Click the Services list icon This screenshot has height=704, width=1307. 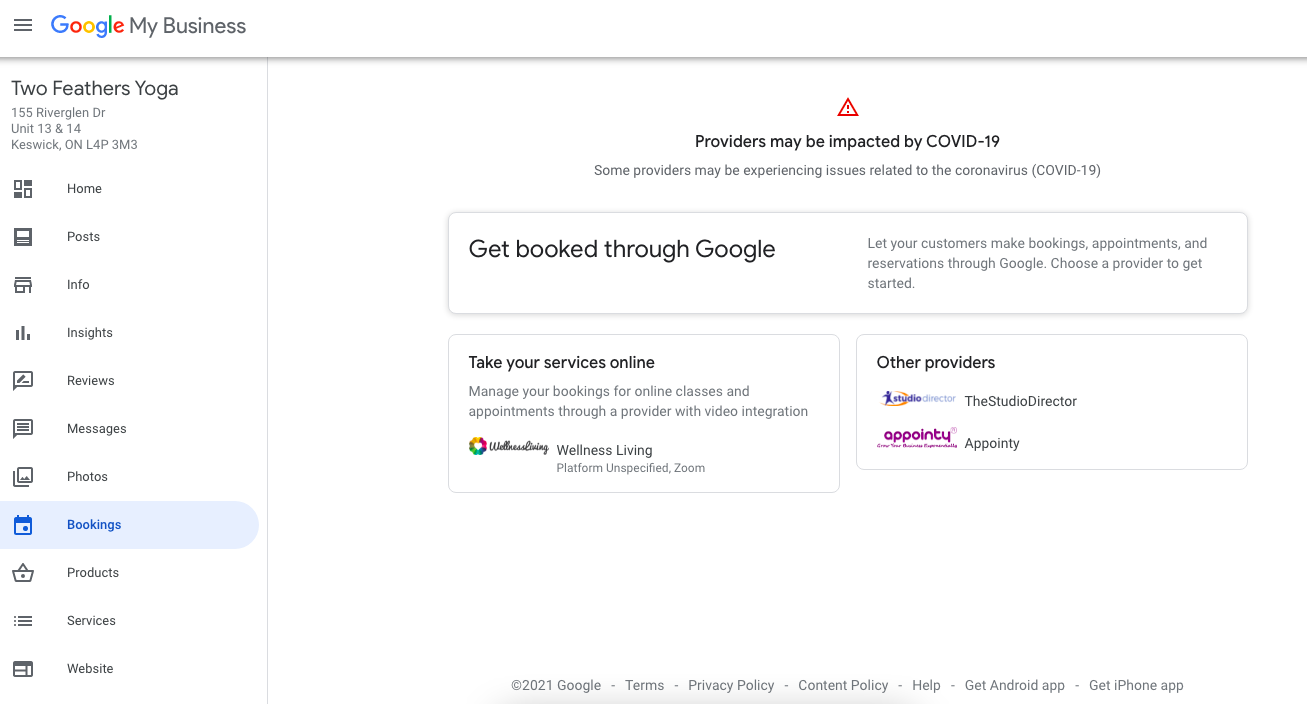point(23,621)
